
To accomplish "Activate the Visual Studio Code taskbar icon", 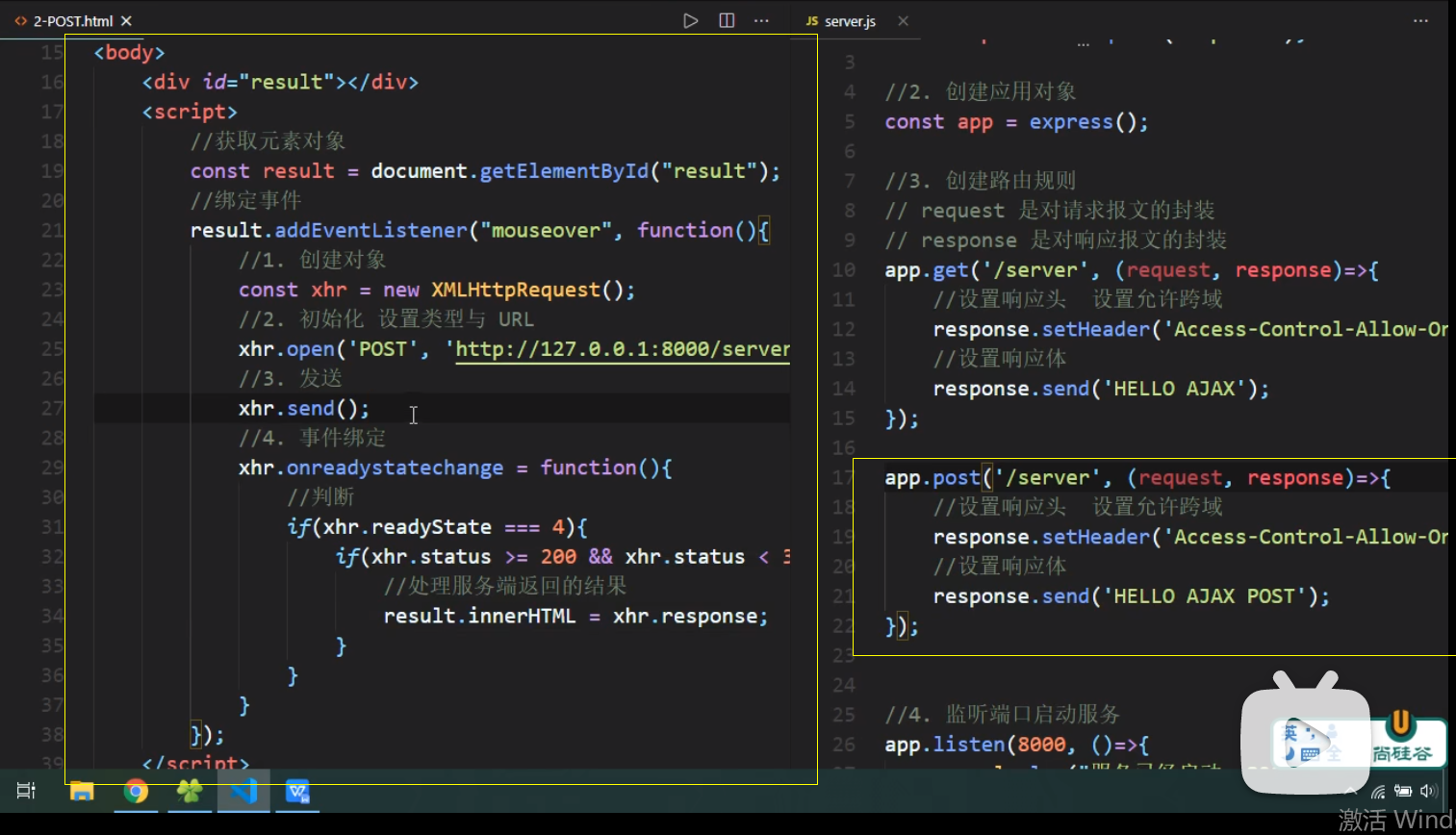I will click(243, 791).
